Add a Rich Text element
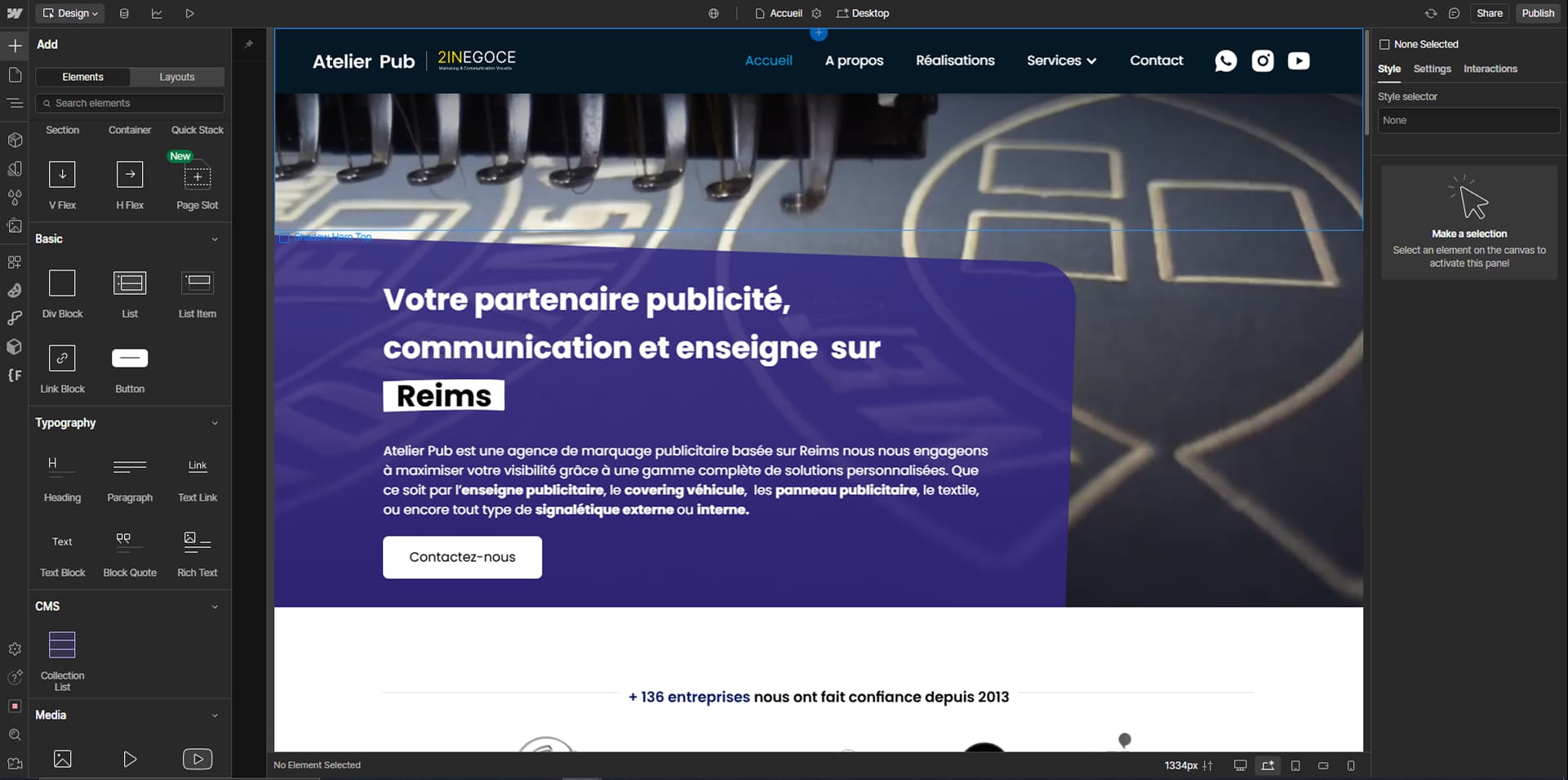 198,552
